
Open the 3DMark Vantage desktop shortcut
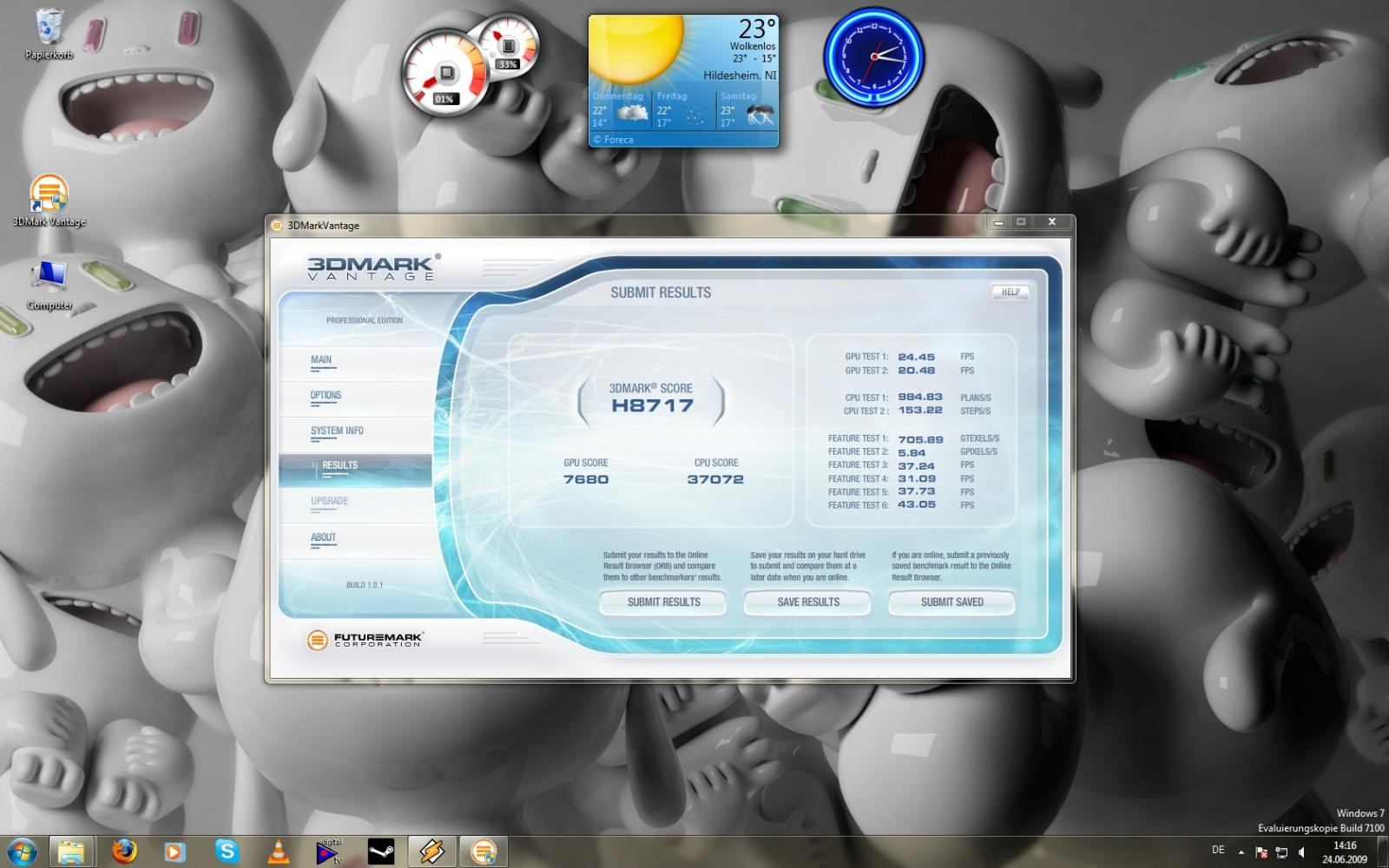tap(49, 200)
